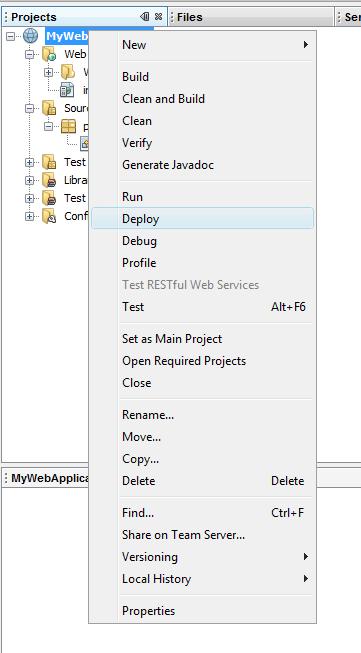This screenshot has height=653, width=361.
Task: Expand the Libraries tree node
Action: coord(29,180)
